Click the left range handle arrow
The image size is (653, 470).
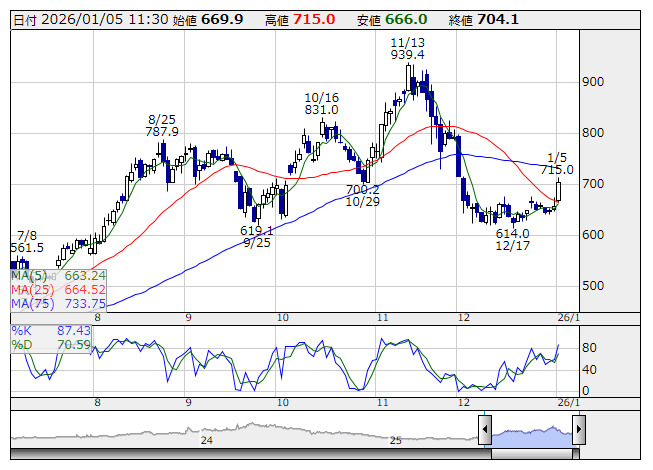pyautogui.click(x=484, y=431)
